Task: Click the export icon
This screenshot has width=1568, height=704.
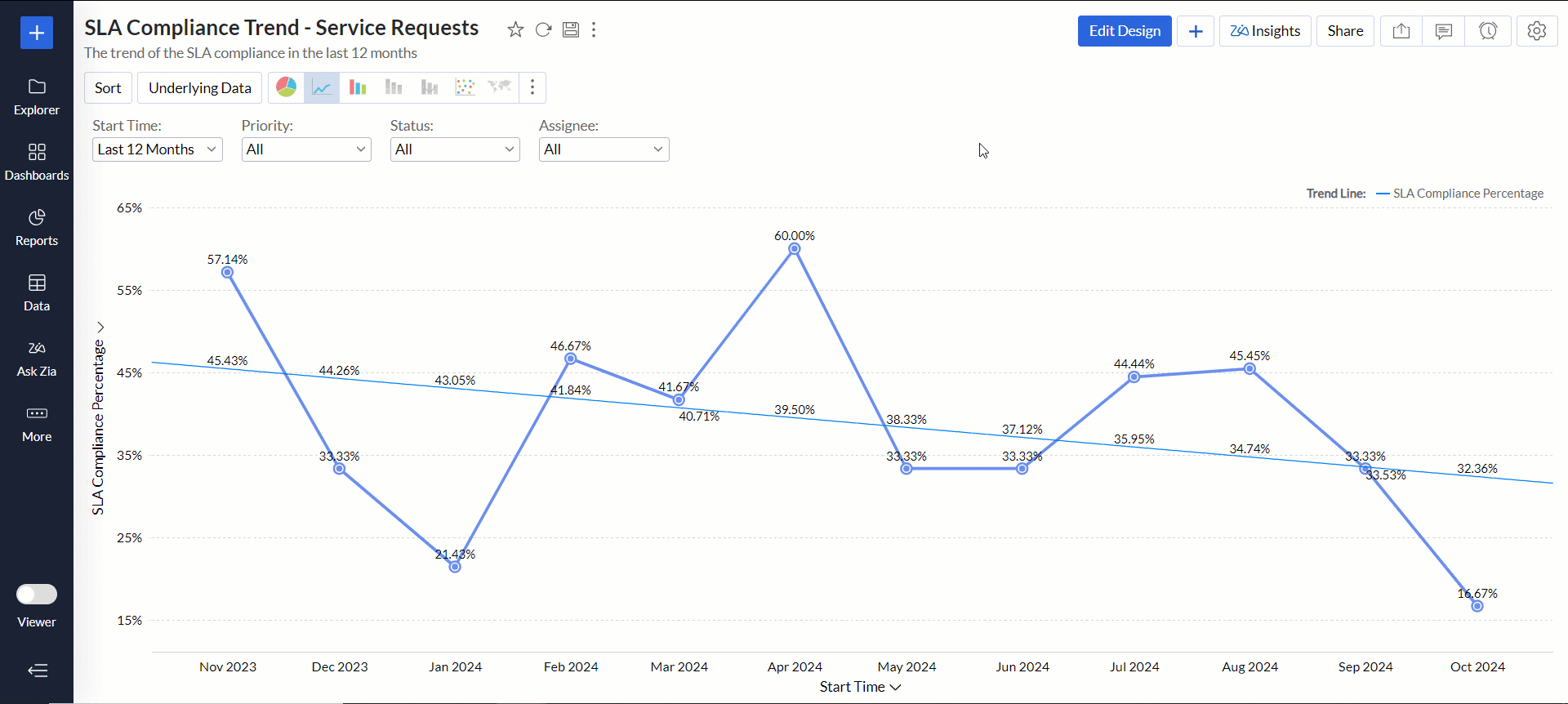Action: pyautogui.click(x=1401, y=31)
